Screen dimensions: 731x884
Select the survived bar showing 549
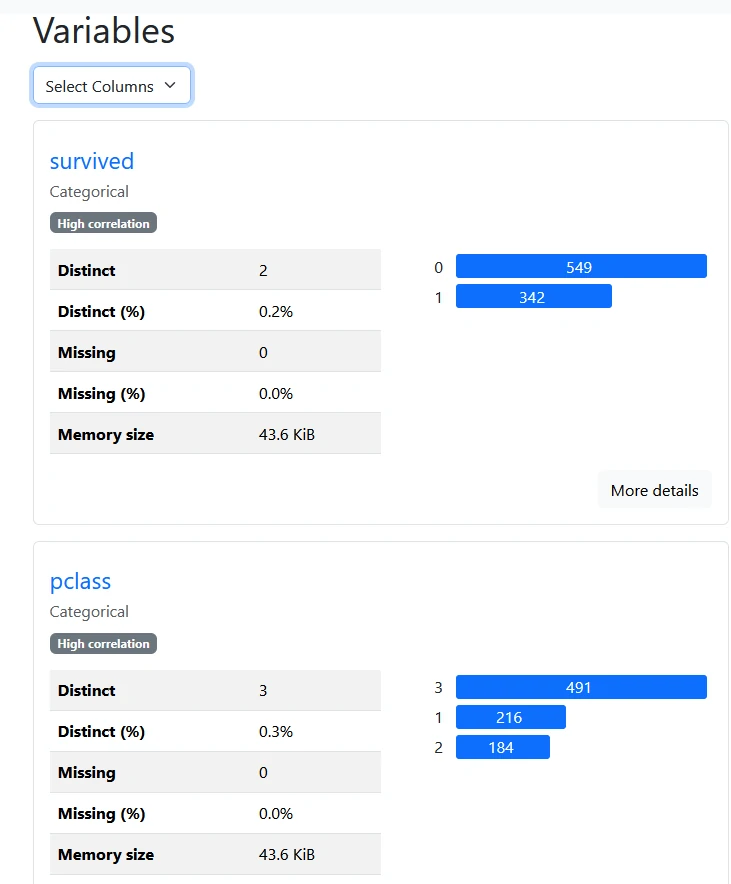tap(581, 267)
